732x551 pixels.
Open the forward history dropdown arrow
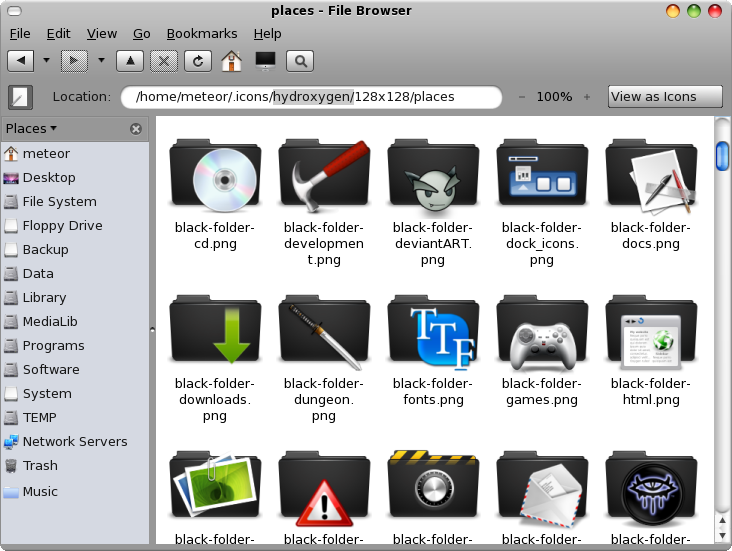101,60
